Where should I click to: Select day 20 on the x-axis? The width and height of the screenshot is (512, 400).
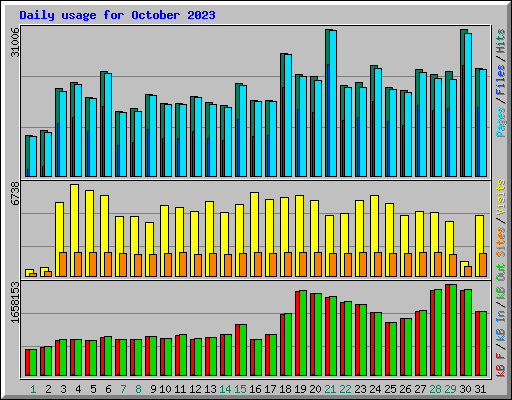[315, 389]
